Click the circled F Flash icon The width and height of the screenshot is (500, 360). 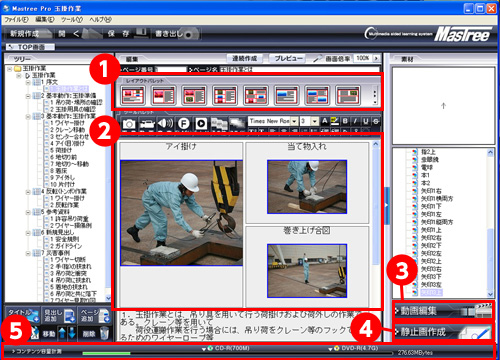183,124
